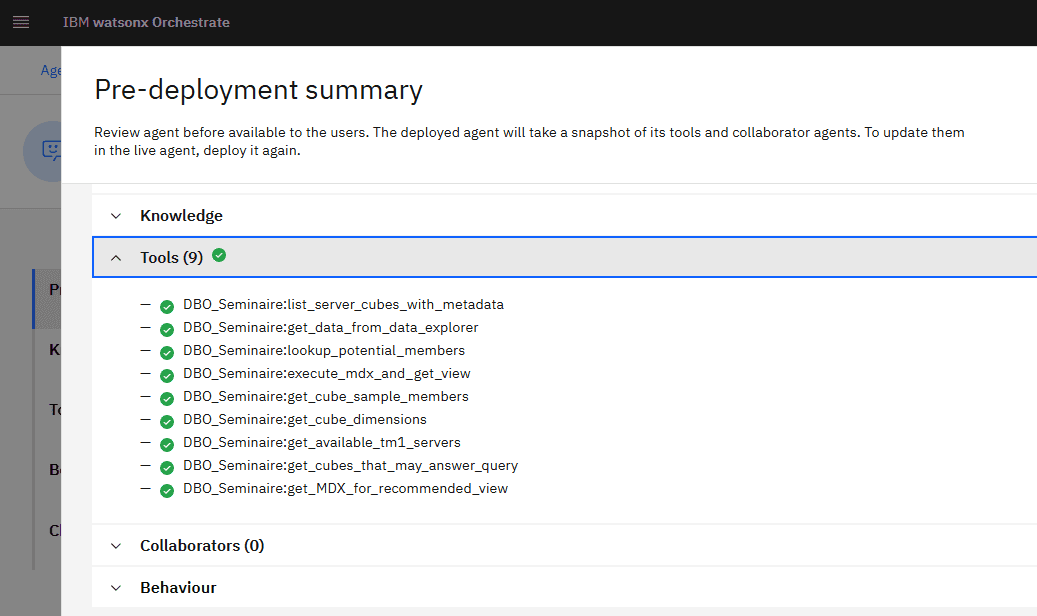This screenshot has width=1037, height=616.
Task: Click status icon next to get_available_tm1_servers
Action: [x=166, y=443]
